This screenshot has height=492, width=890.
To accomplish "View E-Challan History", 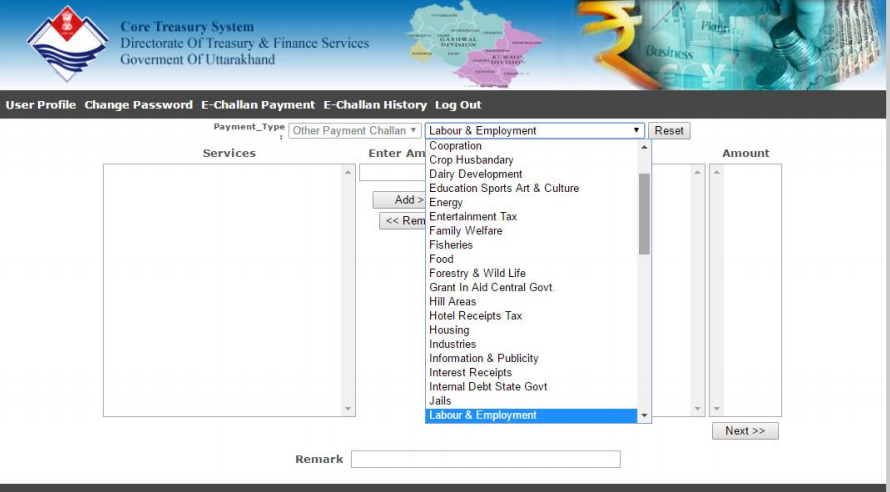I will coord(375,105).
